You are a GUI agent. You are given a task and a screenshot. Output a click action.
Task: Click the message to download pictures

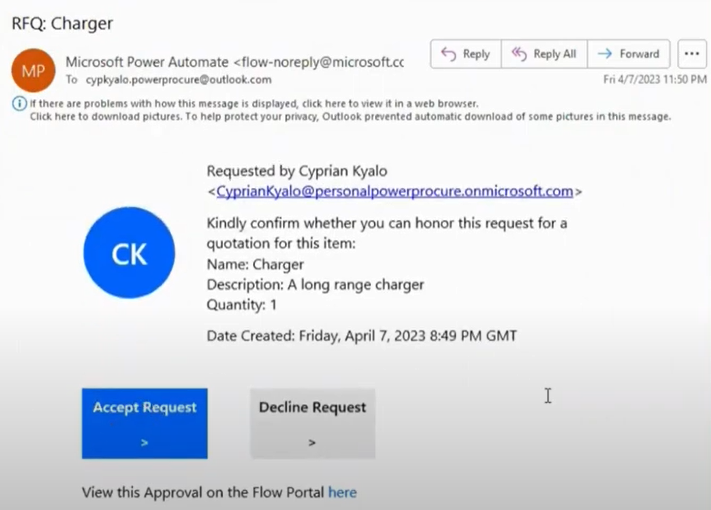point(350,116)
